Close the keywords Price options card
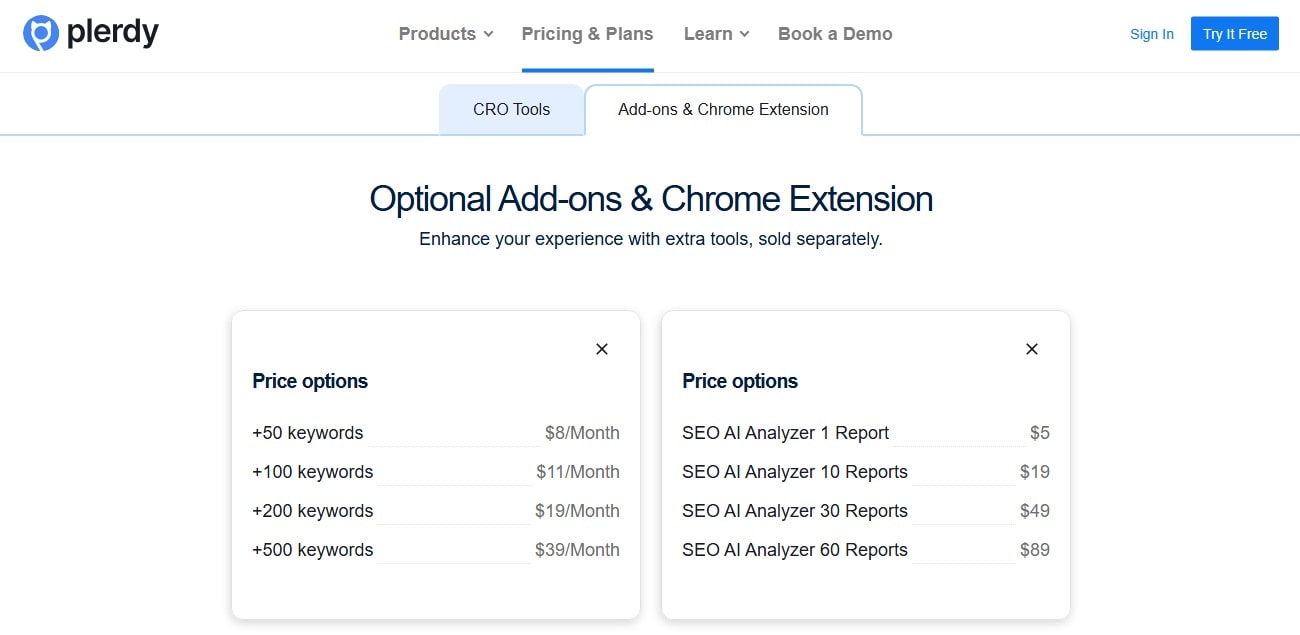The width and height of the screenshot is (1300, 635). click(x=602, y=349)
